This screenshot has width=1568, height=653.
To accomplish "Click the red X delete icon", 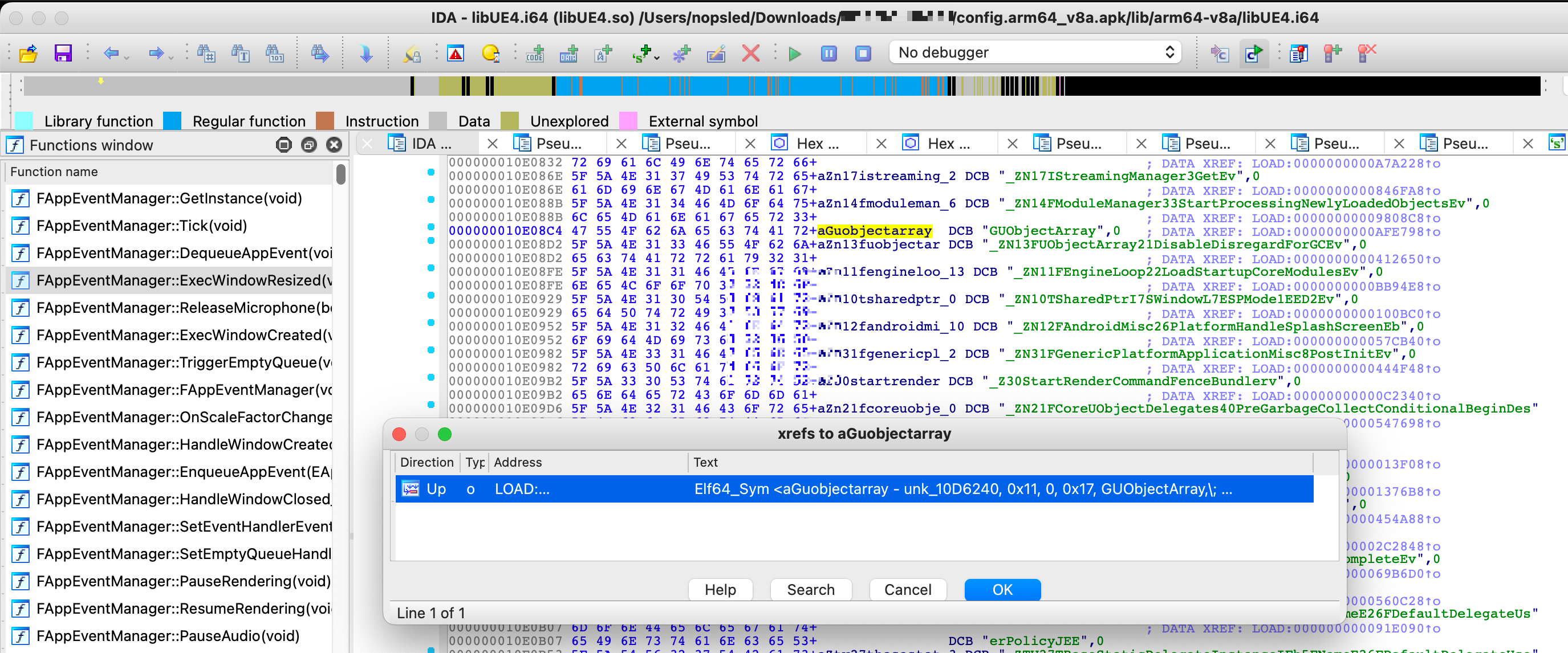I will point(750,54).
